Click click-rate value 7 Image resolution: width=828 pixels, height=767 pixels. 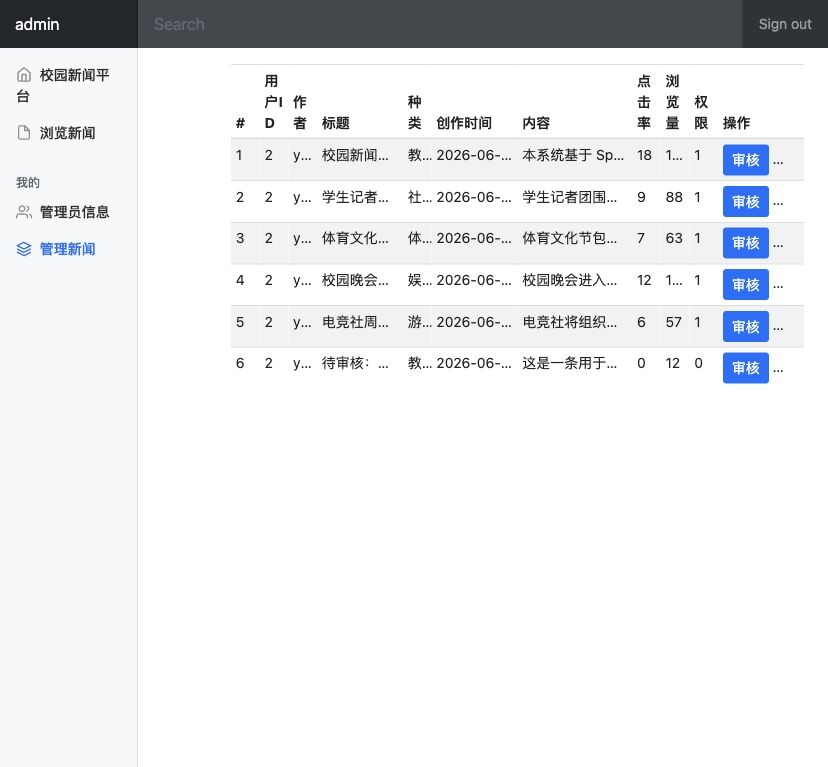[641, 238]
